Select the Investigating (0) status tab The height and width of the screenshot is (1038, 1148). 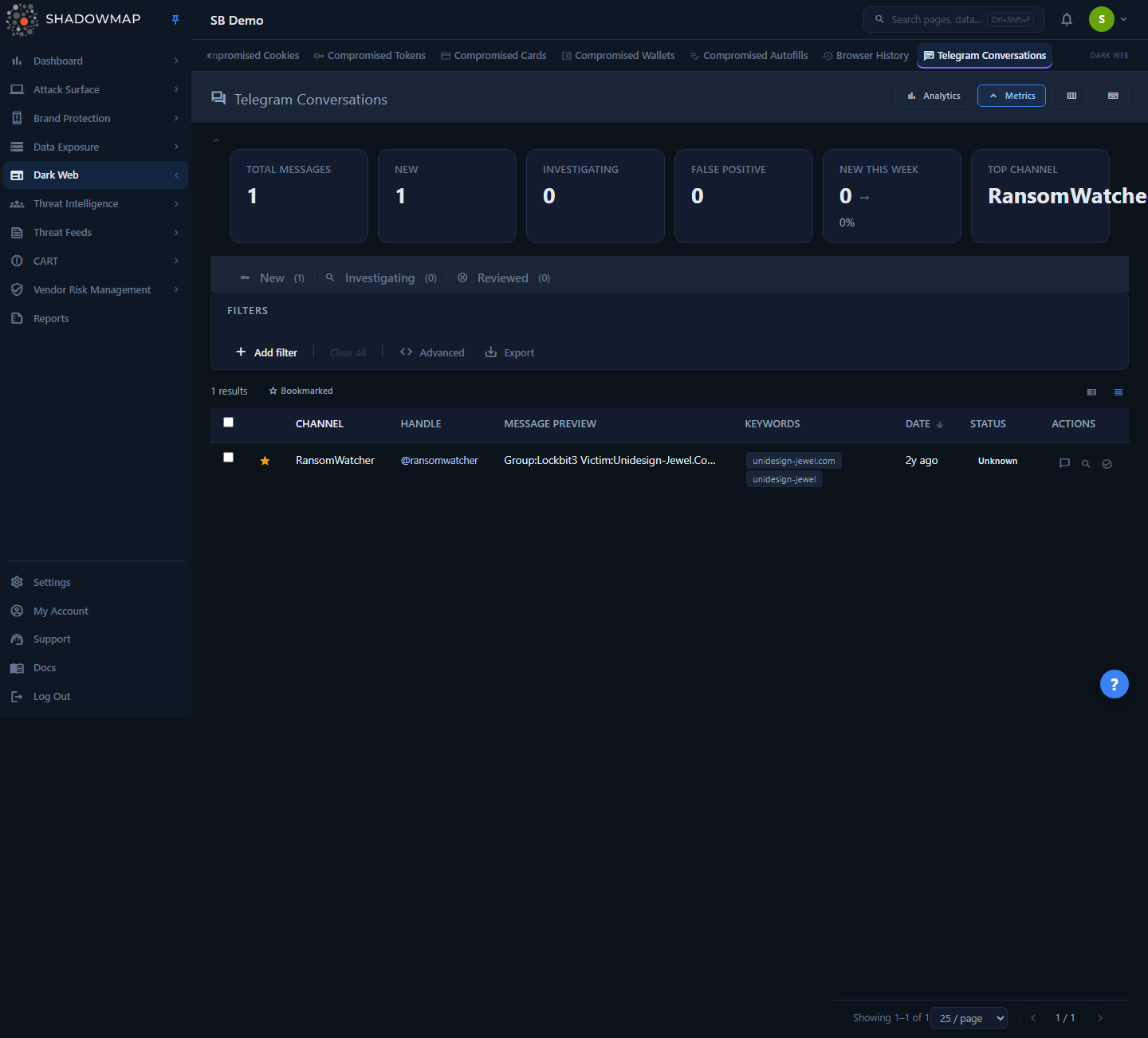381,278
